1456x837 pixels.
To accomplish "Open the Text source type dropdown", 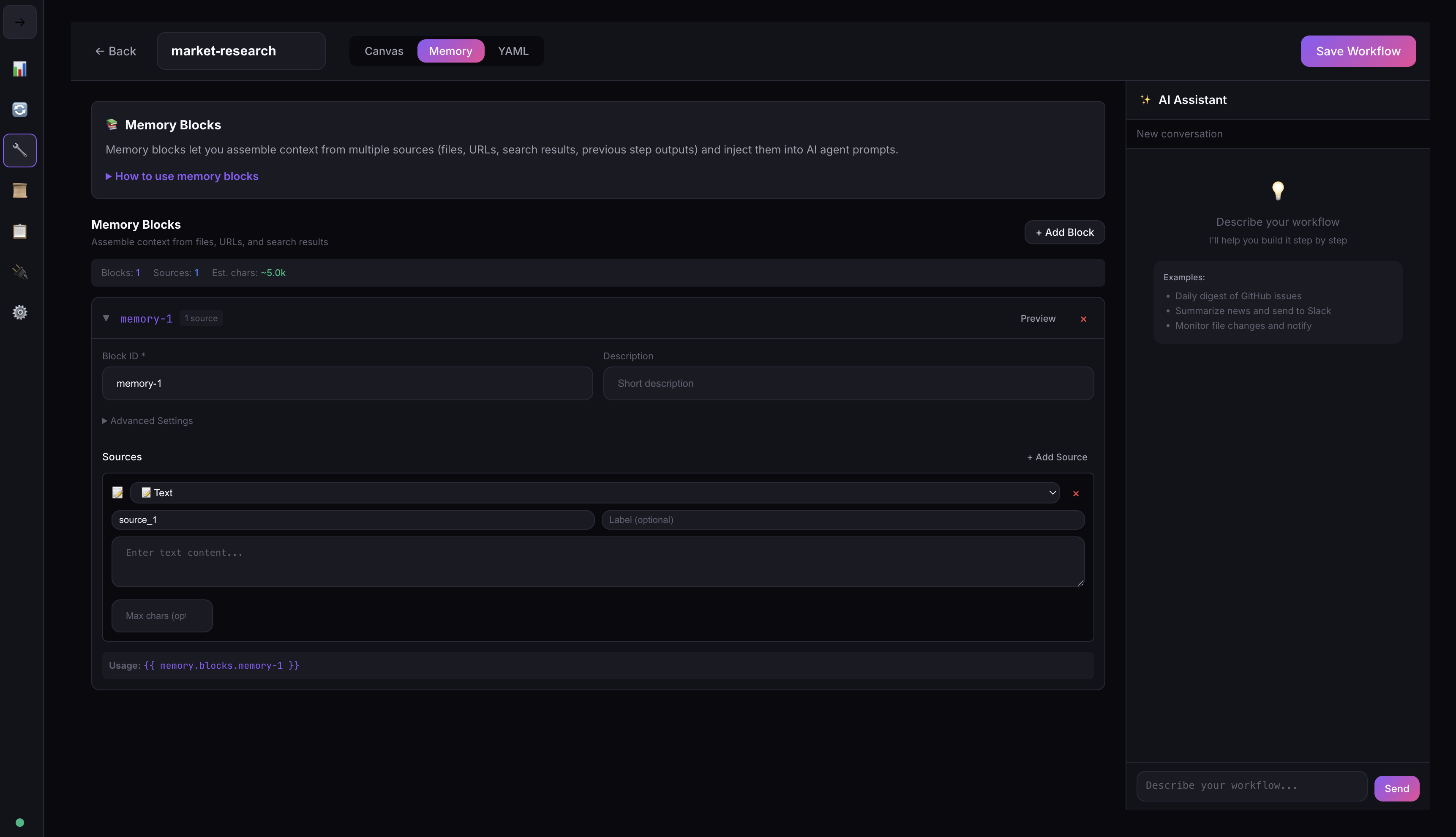I will [595, 492].
